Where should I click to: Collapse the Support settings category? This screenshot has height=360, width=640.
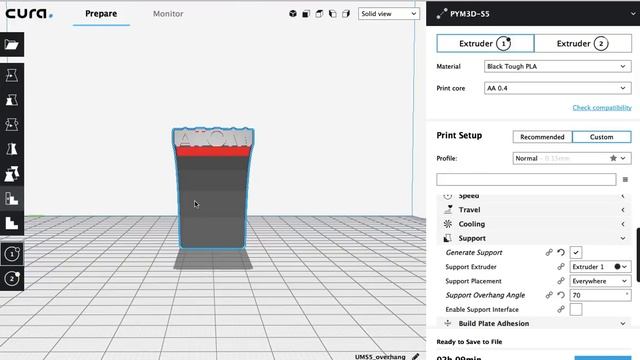(534, 238)
